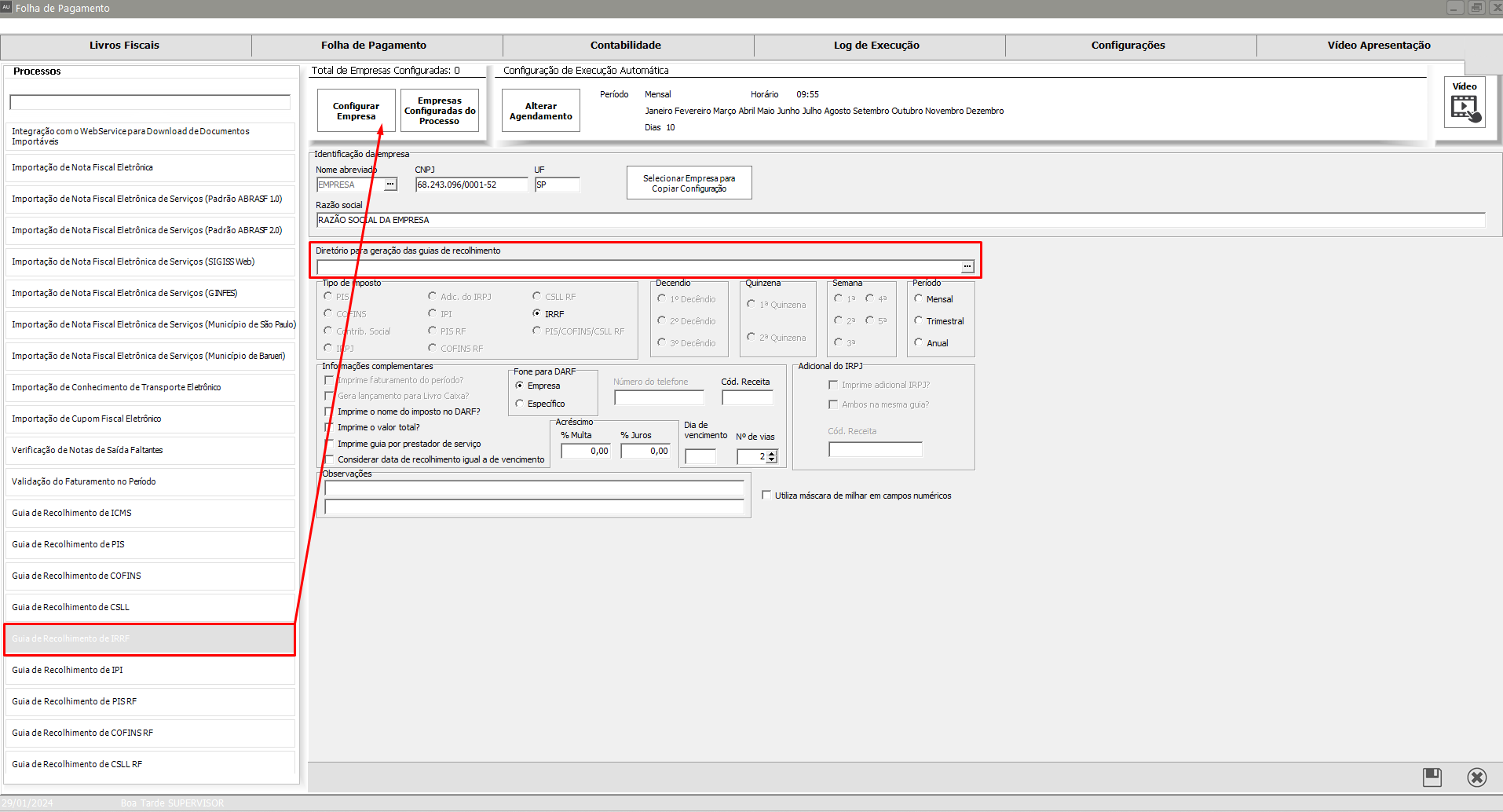Select Importação de Nota Fiscal Eletrônica process
Viewport: 1503px width, 812px height.
point(150,167)
